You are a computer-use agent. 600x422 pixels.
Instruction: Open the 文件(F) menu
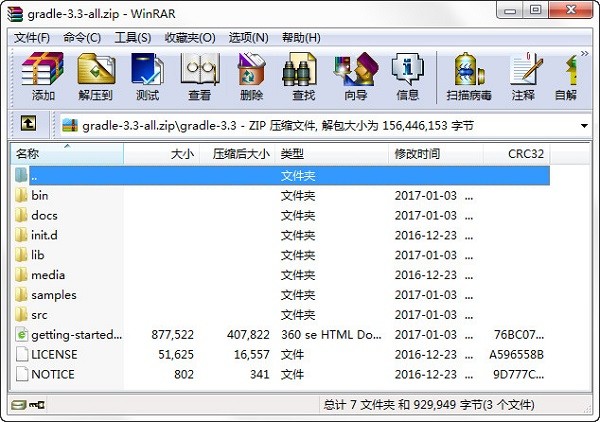coord(32,37)
